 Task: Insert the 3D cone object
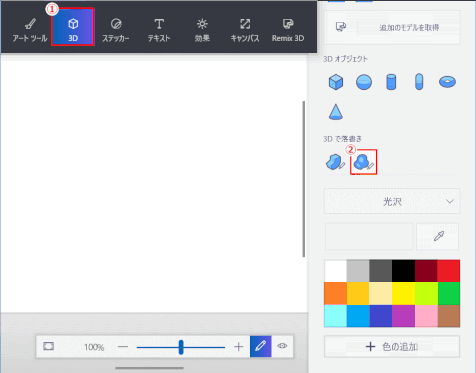click(336, 111)
